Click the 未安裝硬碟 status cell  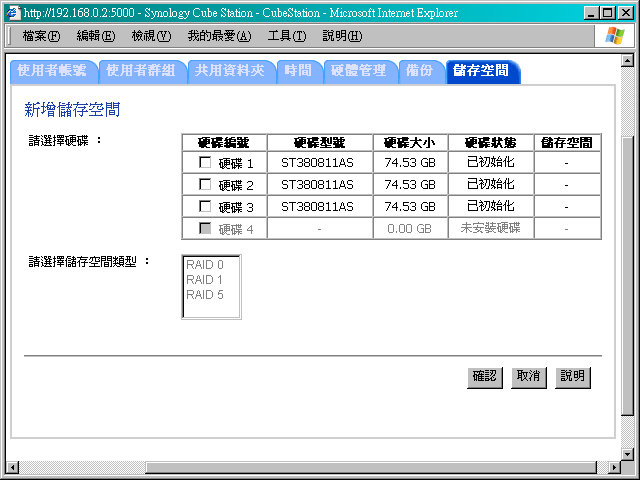[x=491, y=228]
